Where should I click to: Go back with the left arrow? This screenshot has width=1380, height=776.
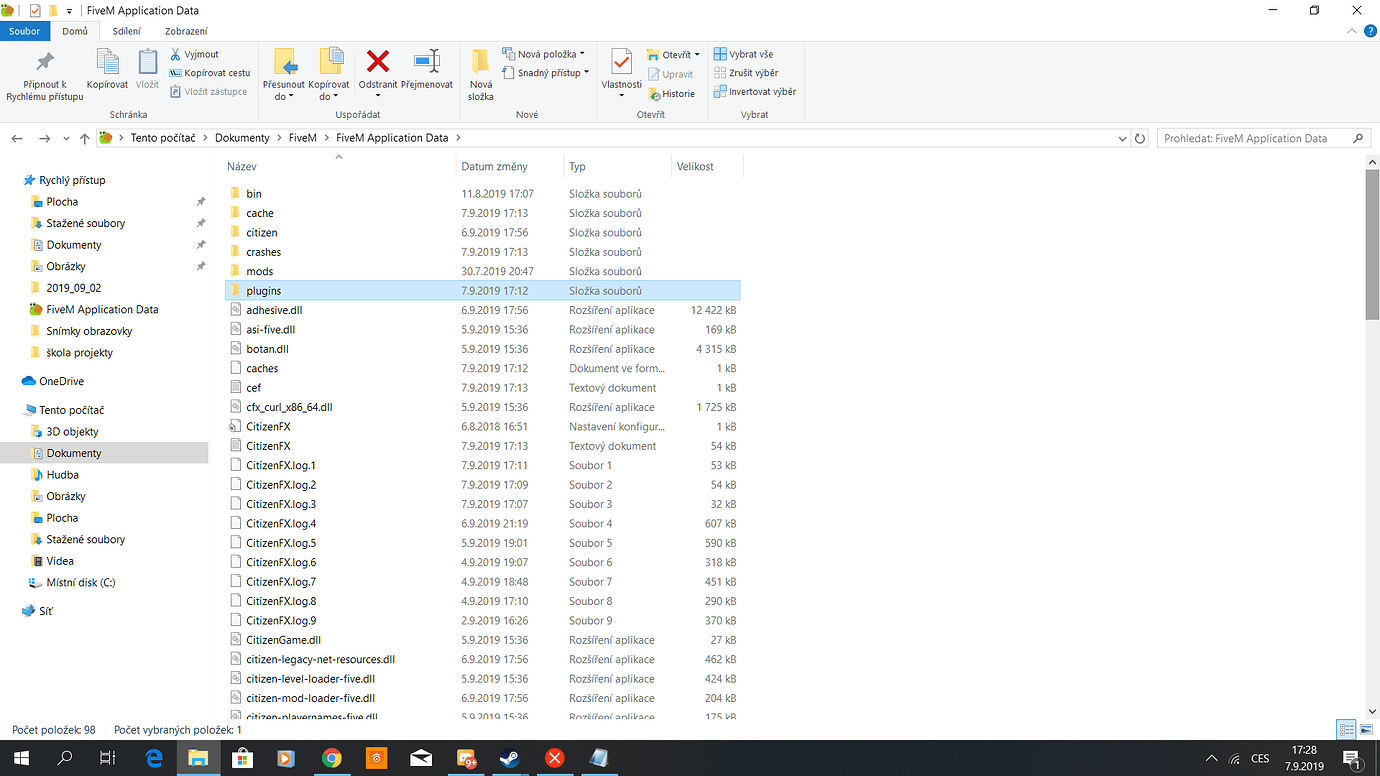[x=17, y=138]
